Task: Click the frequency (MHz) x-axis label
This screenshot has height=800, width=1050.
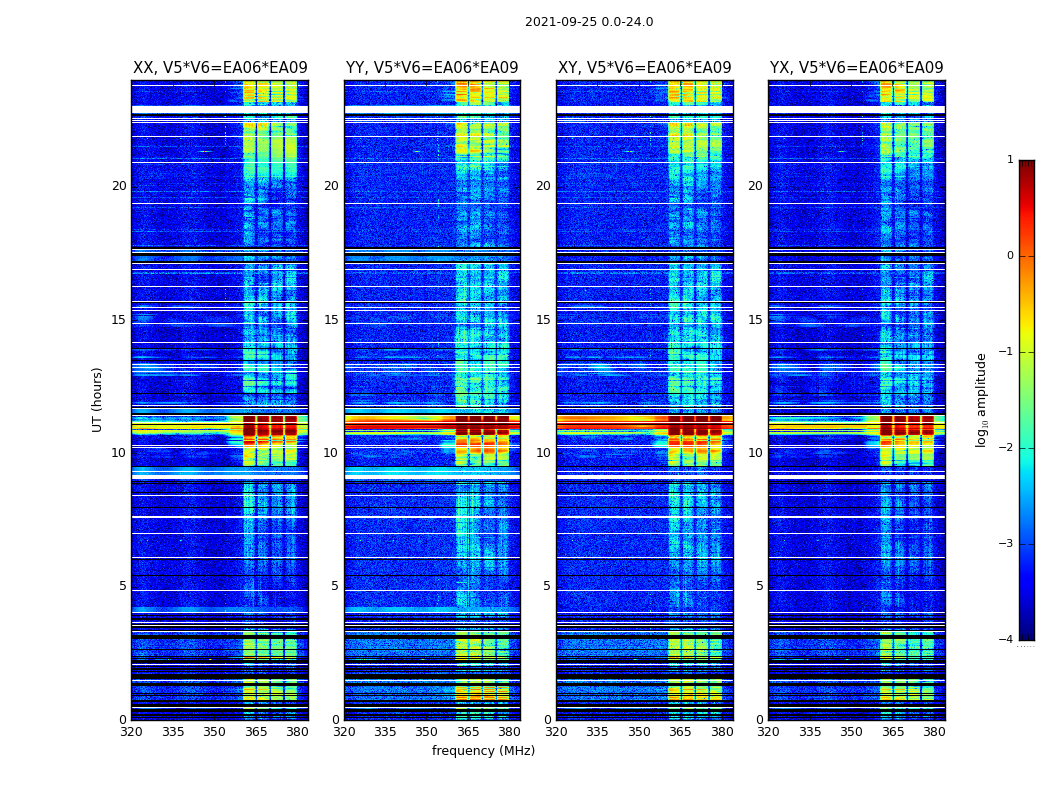Action: tap(483, 751)
